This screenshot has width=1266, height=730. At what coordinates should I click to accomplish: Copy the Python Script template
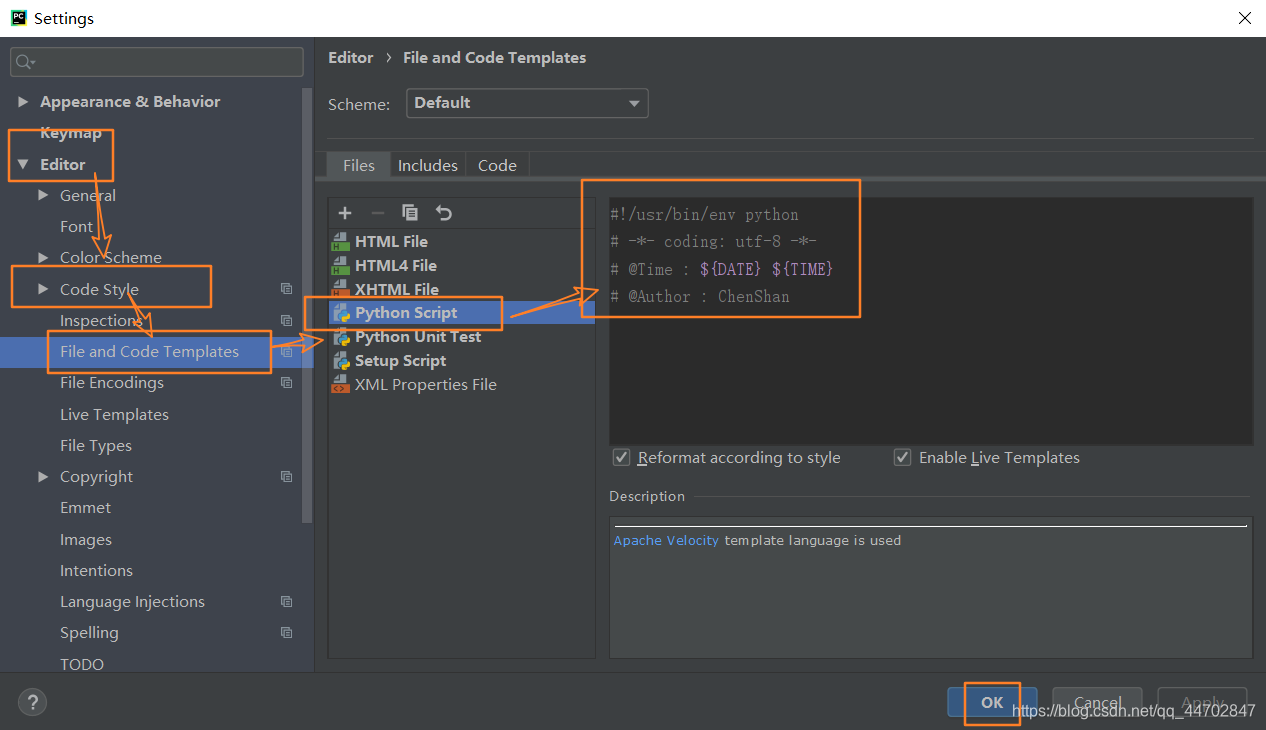(410, 213)
